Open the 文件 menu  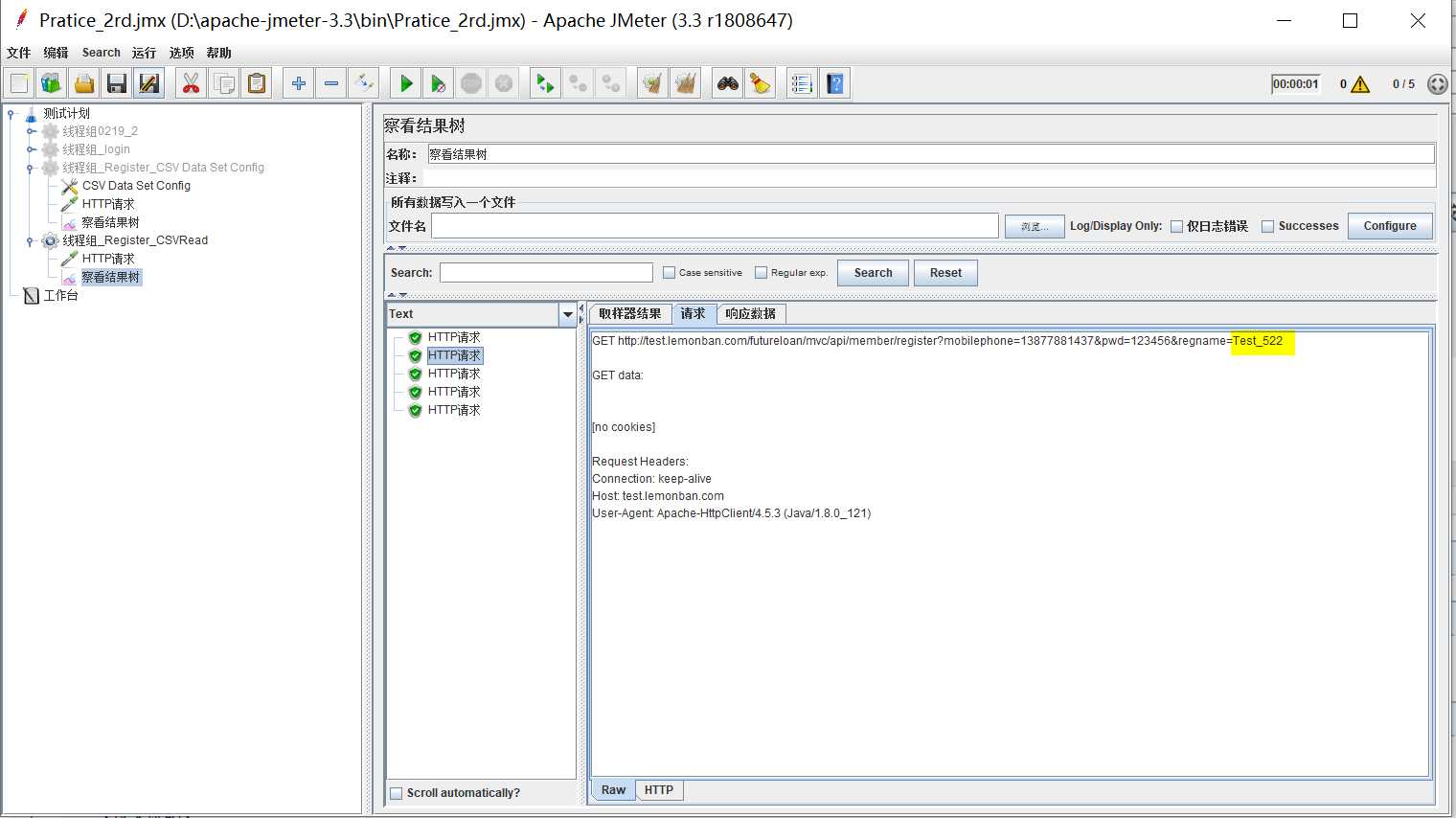[x=18, y=53]
